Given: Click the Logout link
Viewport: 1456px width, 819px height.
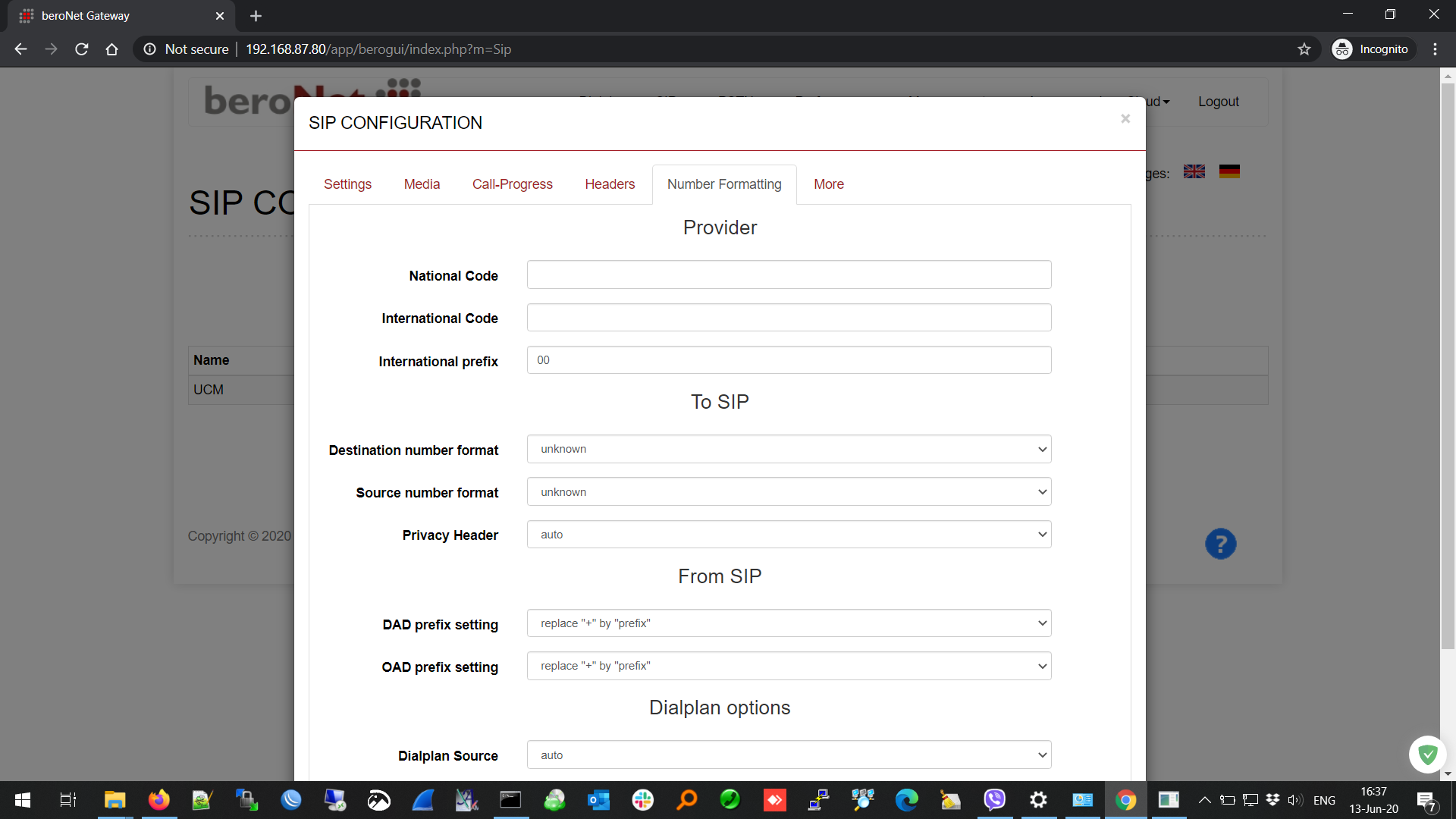Looking at the screenshot, I should pyautogui.click(x=1218, y=102).
